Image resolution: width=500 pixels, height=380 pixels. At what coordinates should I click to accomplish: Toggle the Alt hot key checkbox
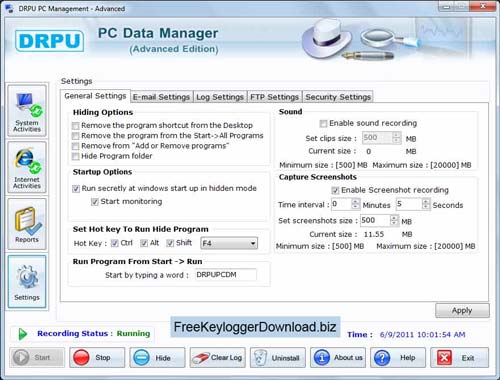(144, 243)
